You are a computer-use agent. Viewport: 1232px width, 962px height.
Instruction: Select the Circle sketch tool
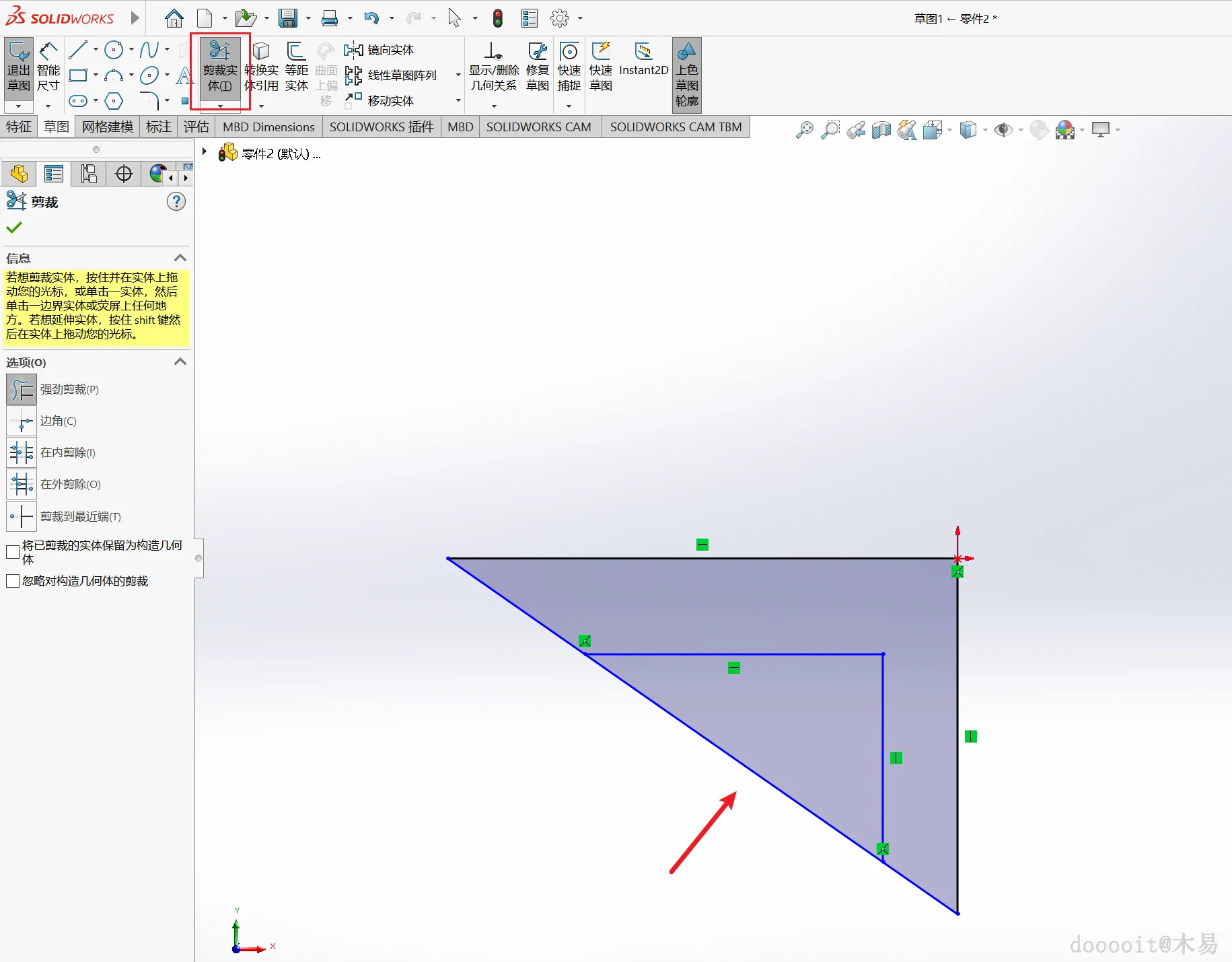pos(114,49)
